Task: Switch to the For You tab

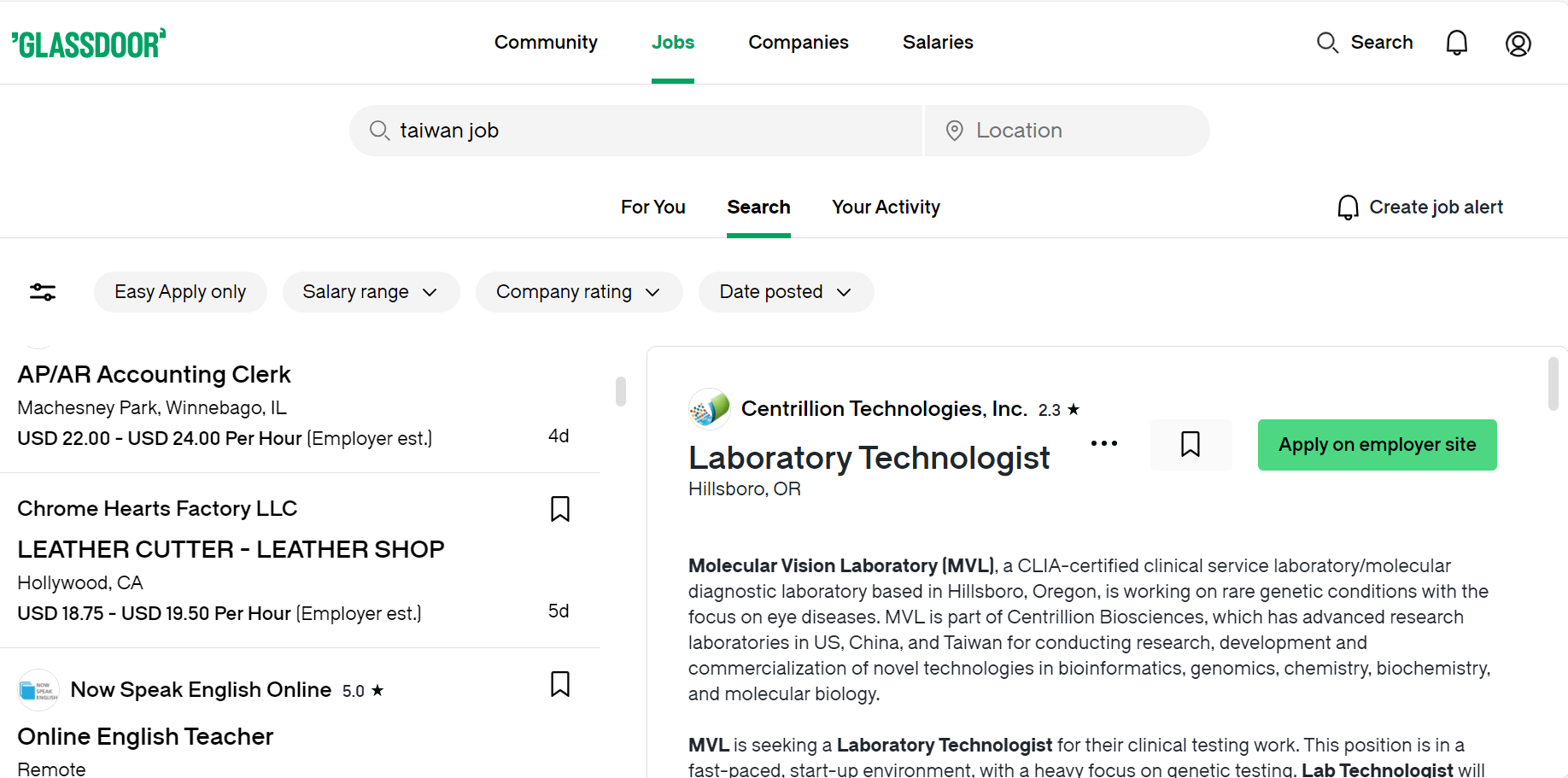Action: [652, 207]
